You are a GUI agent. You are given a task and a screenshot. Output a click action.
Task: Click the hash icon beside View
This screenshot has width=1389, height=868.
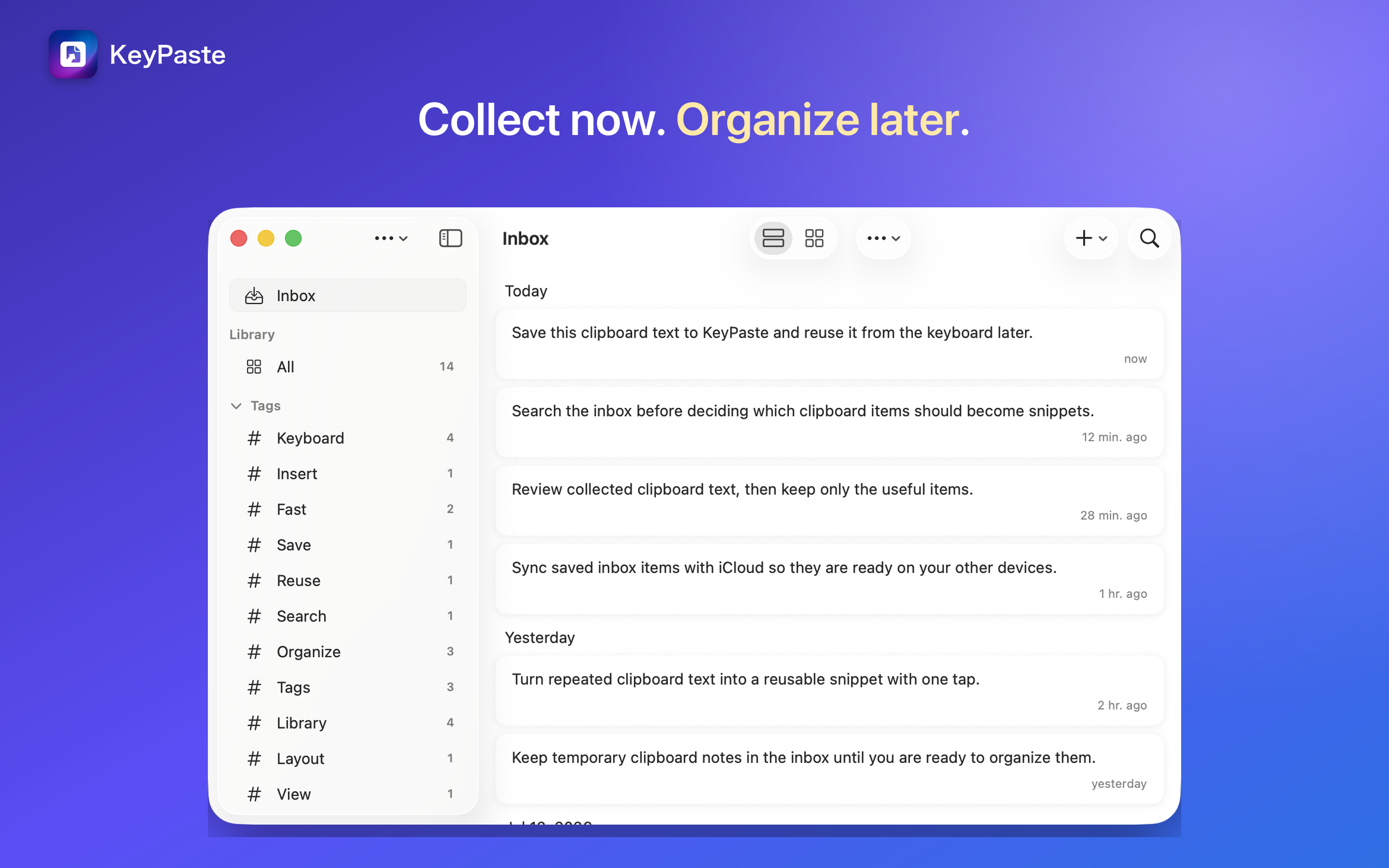coord(254,794)
